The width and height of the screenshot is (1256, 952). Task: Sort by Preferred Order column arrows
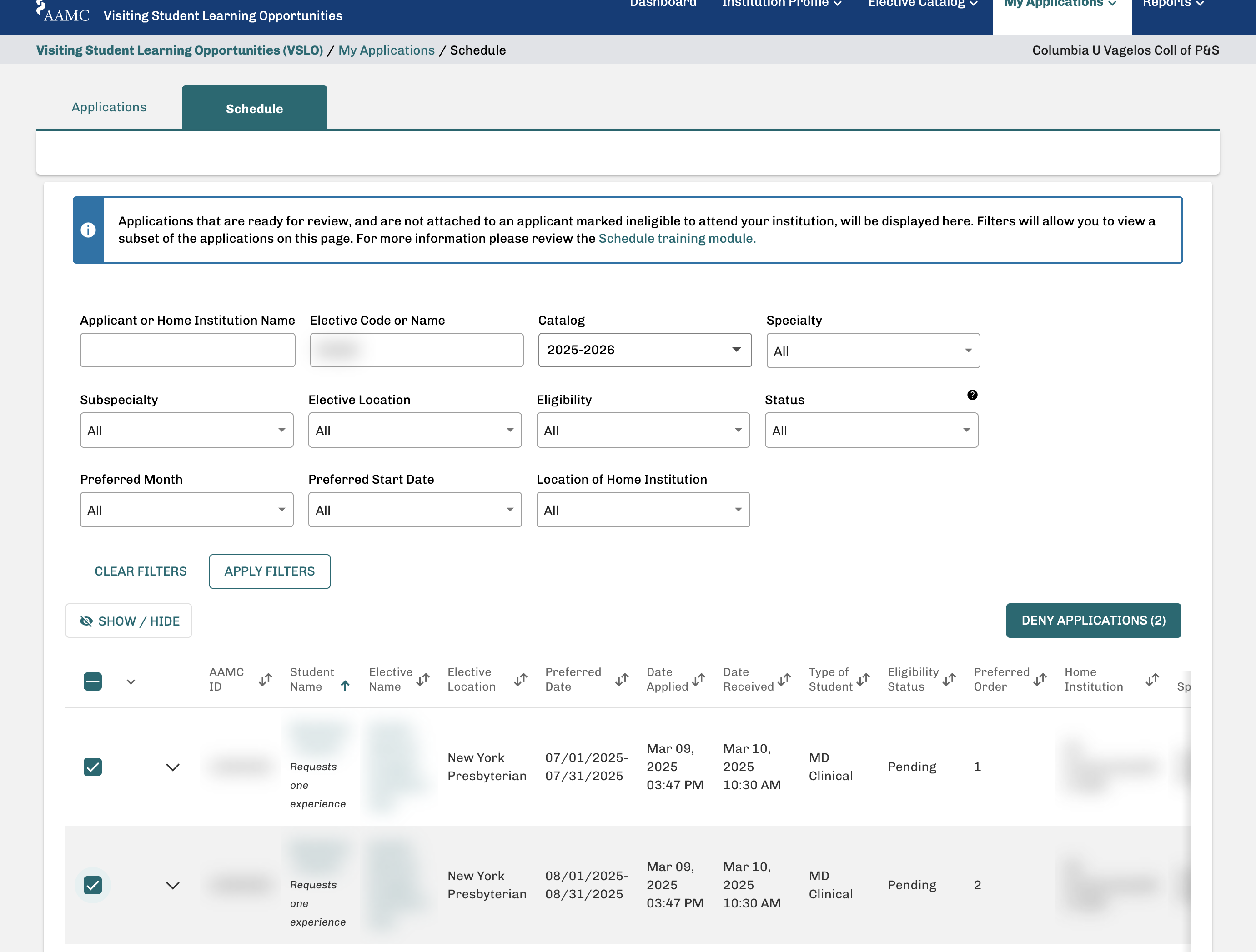tap(1040, 680)
